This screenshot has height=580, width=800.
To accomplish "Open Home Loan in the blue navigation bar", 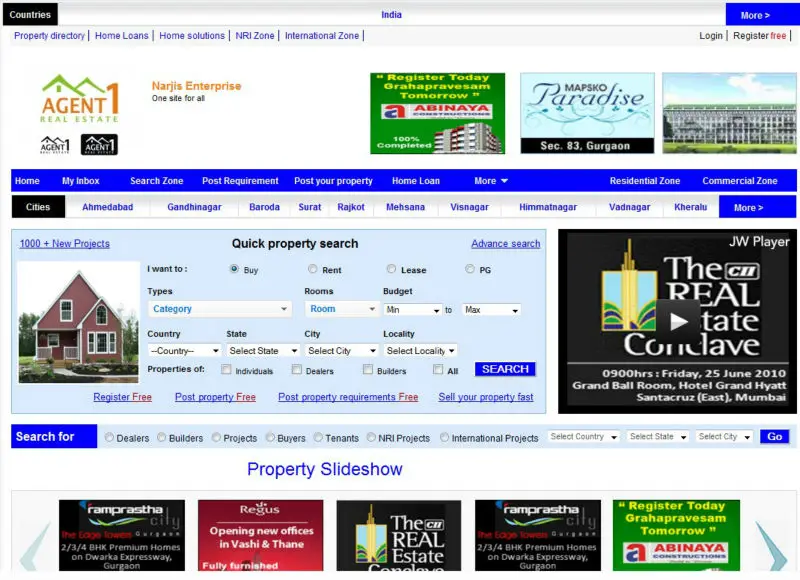I will [416, 181].
